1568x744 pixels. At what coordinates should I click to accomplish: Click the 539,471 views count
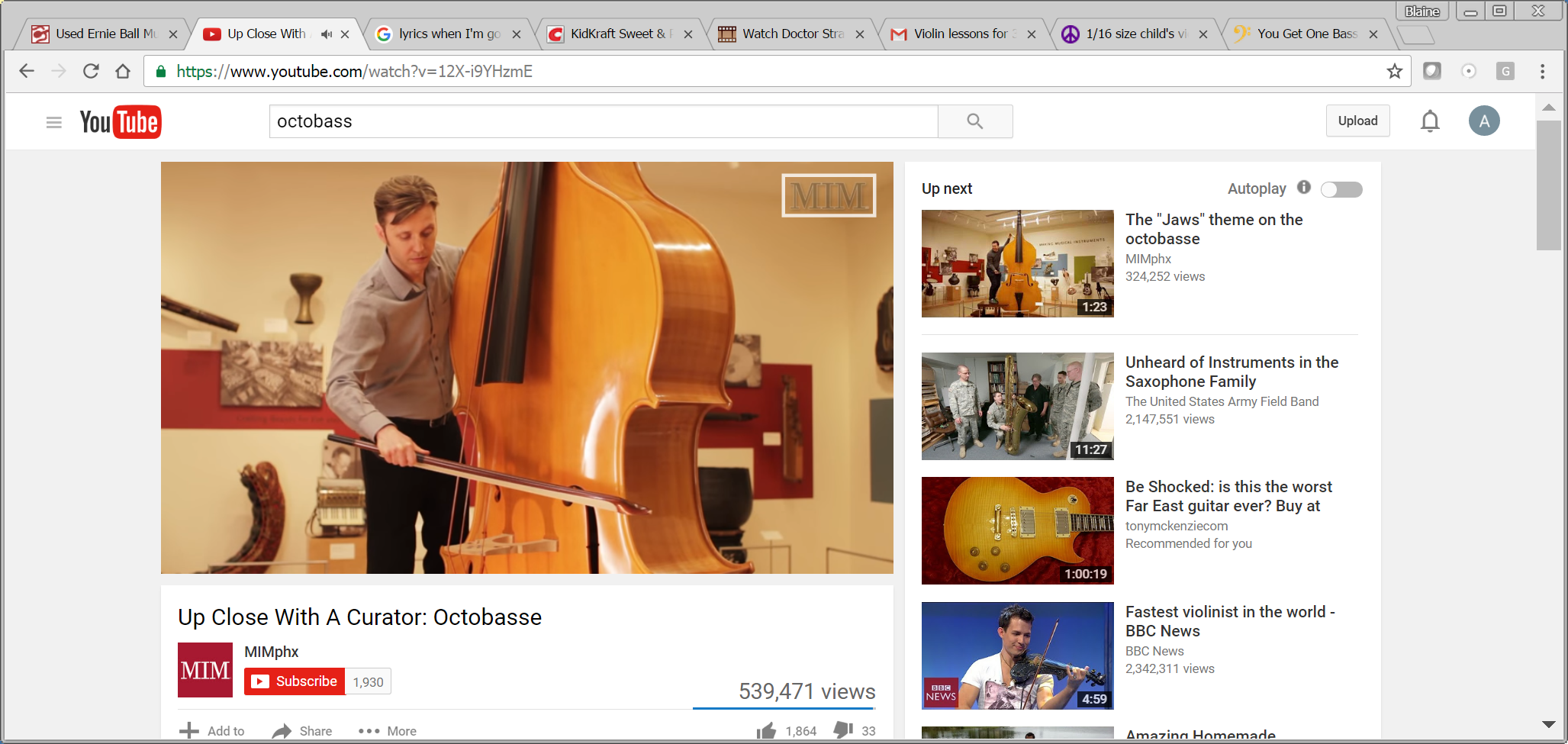pos(807,691)
